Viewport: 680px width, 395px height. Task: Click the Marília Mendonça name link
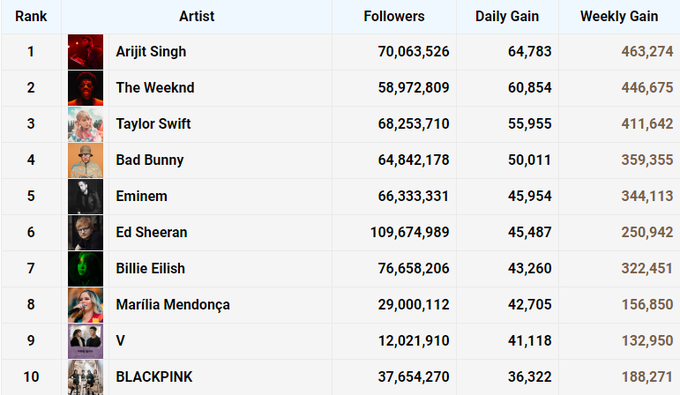(173, 305)
